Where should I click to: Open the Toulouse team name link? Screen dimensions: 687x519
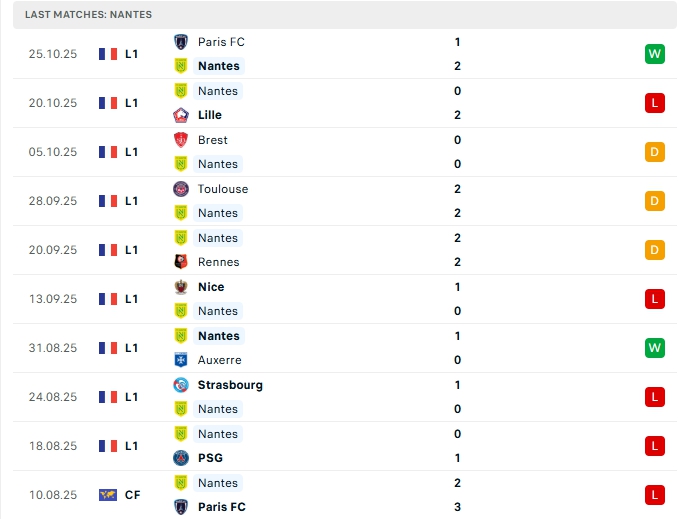(x=223, y=189)
